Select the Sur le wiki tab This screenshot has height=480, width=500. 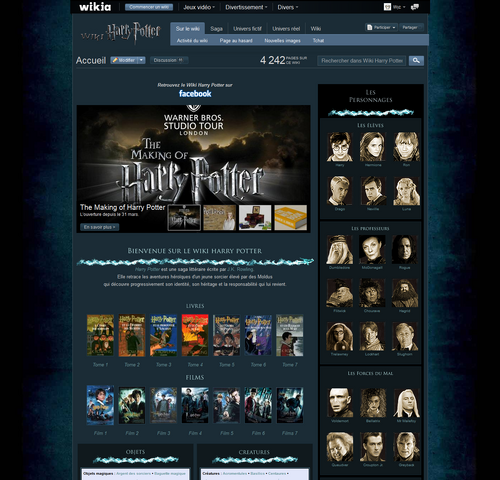pos(188,29)
